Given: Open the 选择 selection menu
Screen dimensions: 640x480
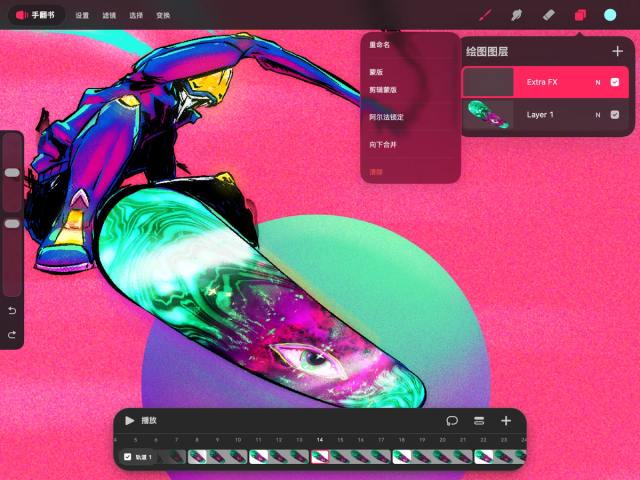Looking at the screenshot, I should coord(136,16).
